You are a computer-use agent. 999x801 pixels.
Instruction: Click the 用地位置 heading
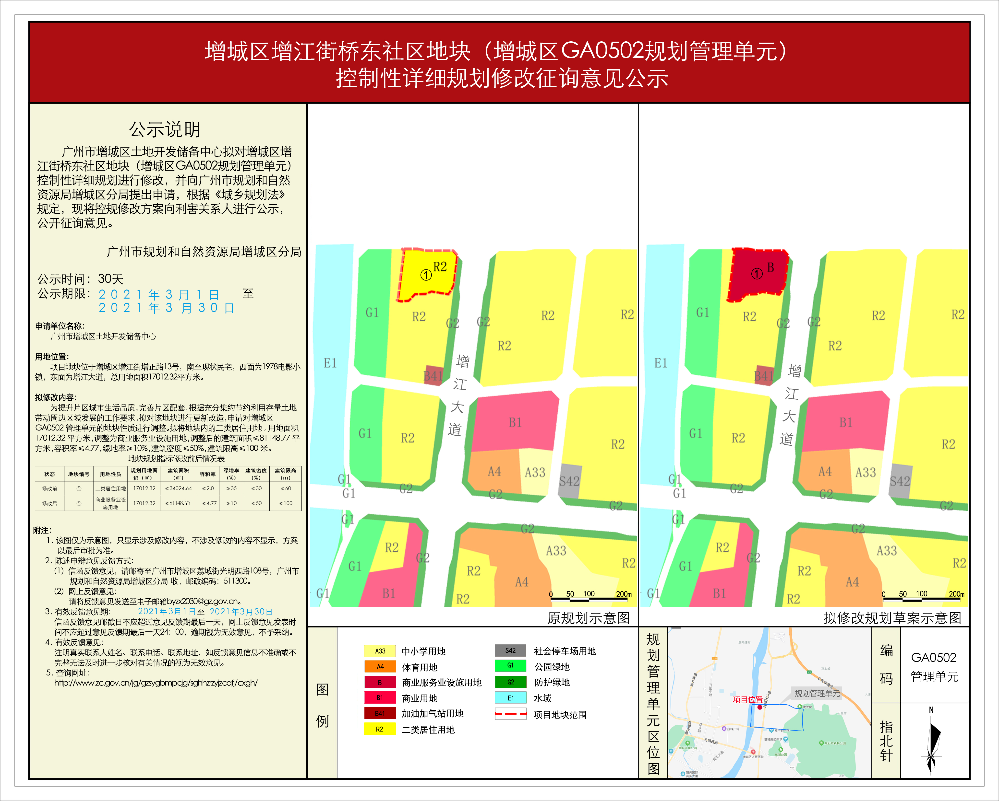pos(52,357)
